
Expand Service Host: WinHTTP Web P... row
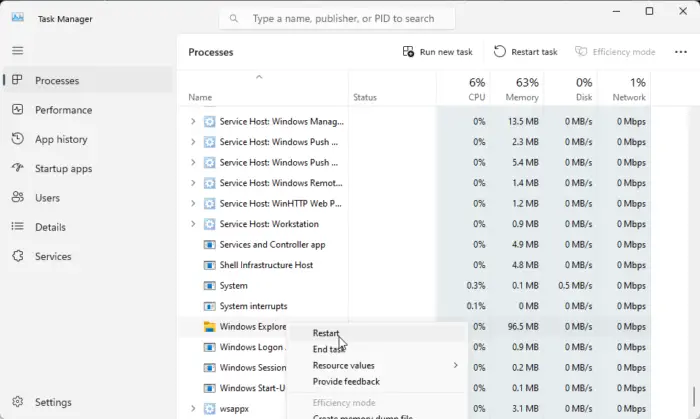(193, 203)
